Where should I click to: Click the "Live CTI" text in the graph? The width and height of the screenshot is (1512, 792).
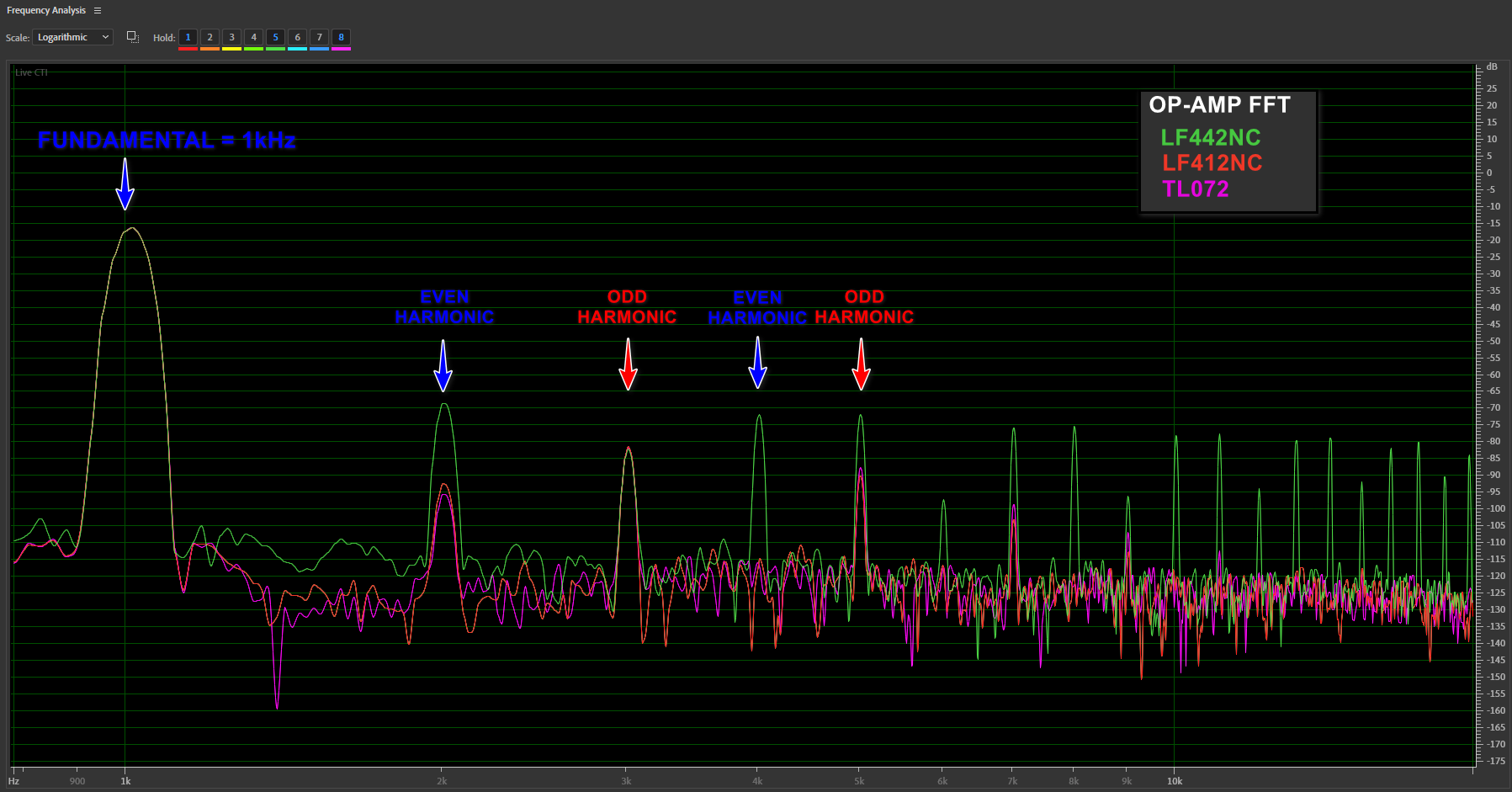[x=32, y=72]
